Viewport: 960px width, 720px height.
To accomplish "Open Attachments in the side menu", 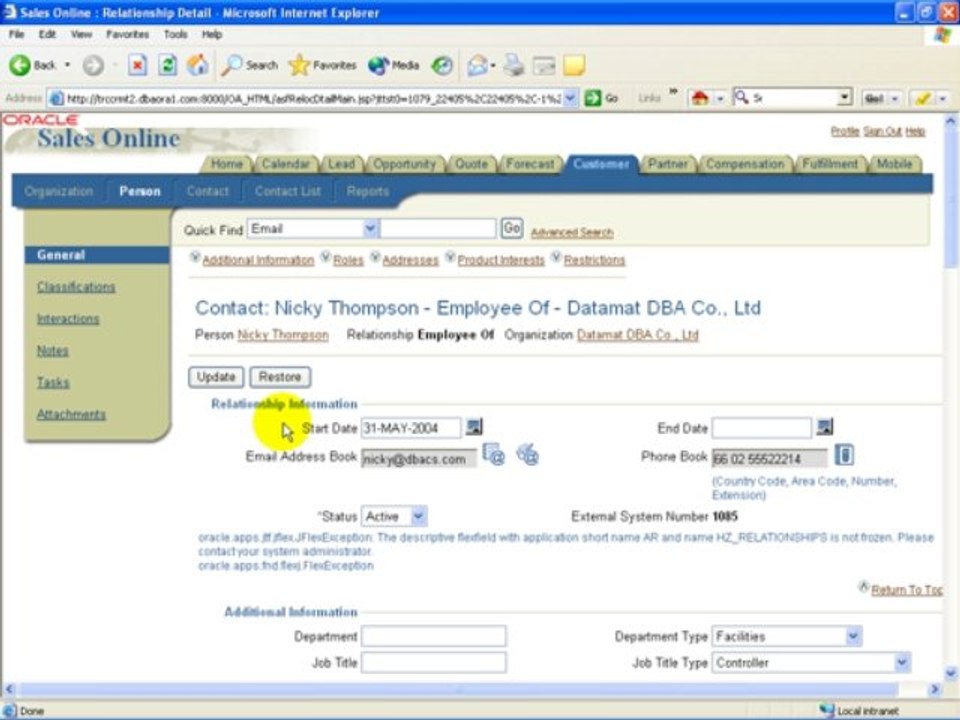I will coord(71,414).
